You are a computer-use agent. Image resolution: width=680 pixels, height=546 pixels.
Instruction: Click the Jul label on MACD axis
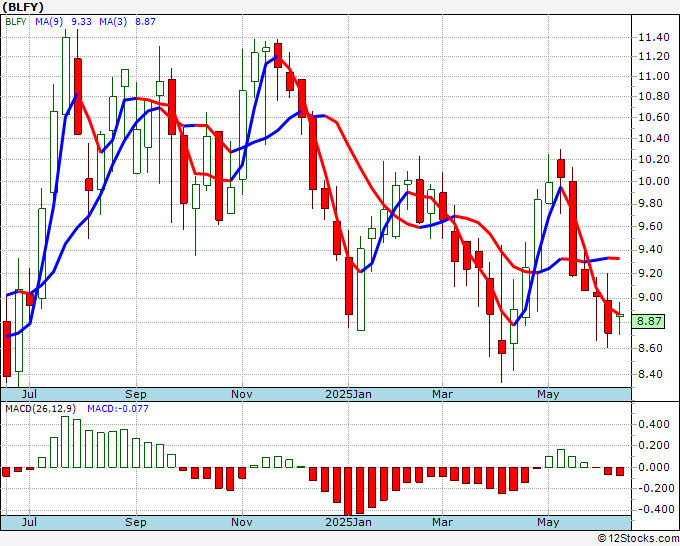29,522
